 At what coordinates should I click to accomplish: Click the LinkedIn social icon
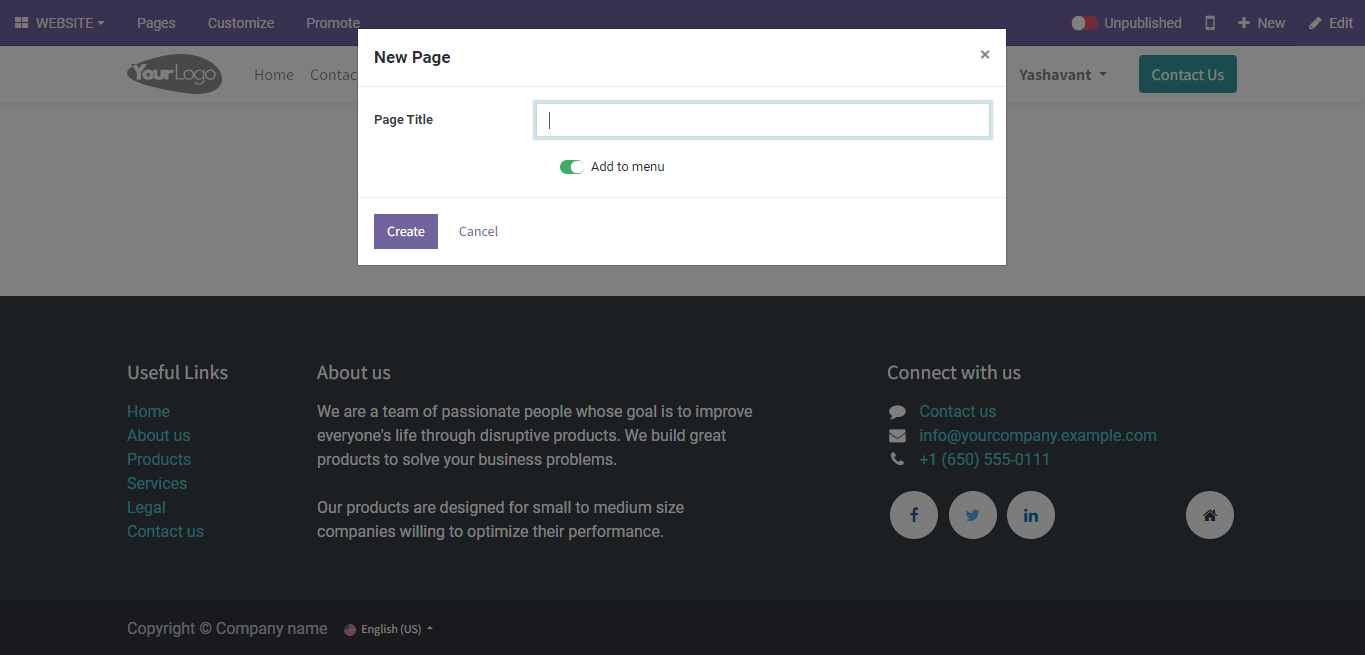pyautogui.click(x=1030, y=515)
